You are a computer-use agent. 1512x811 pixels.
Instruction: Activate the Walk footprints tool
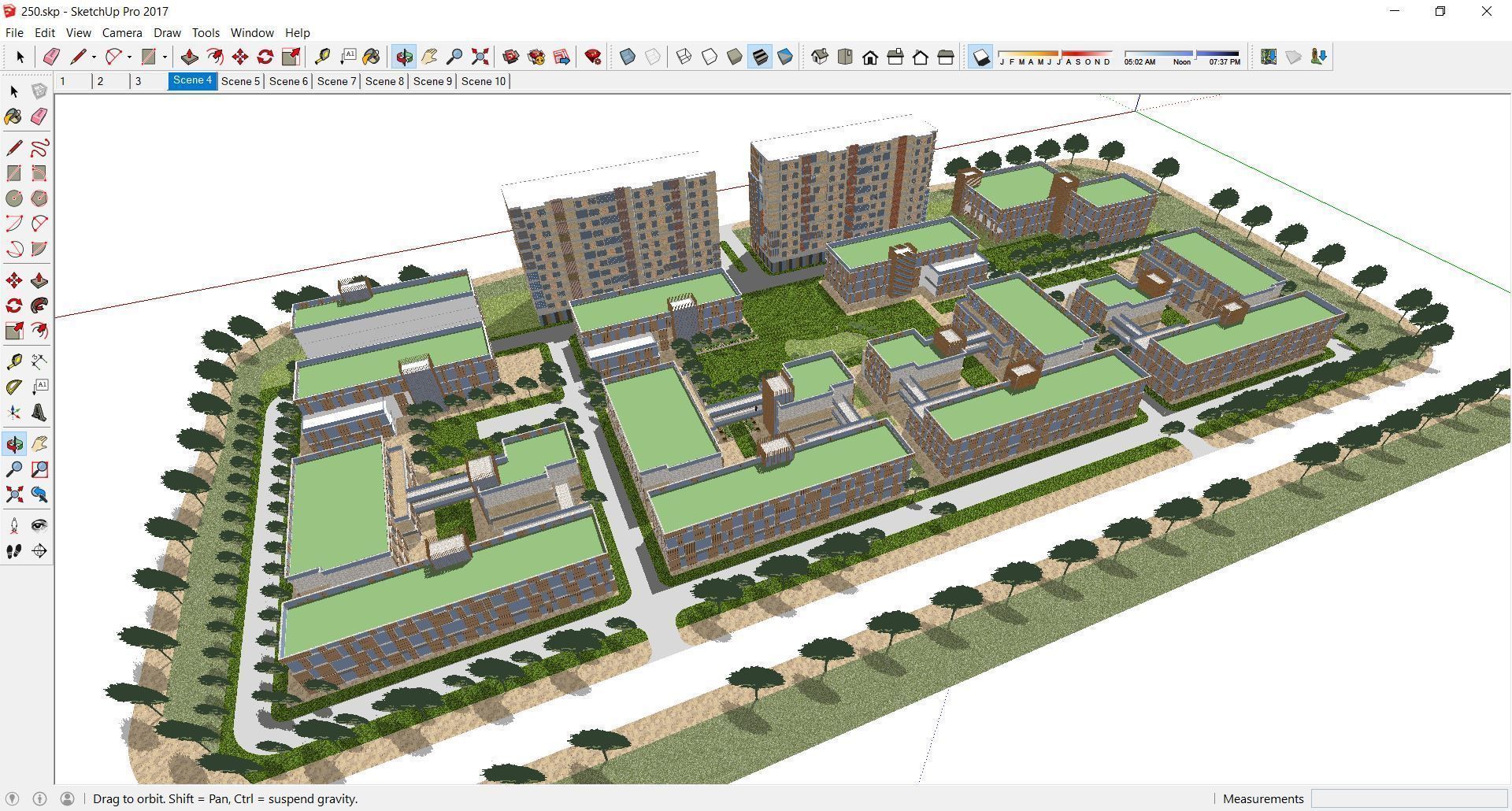coord(14,551)
